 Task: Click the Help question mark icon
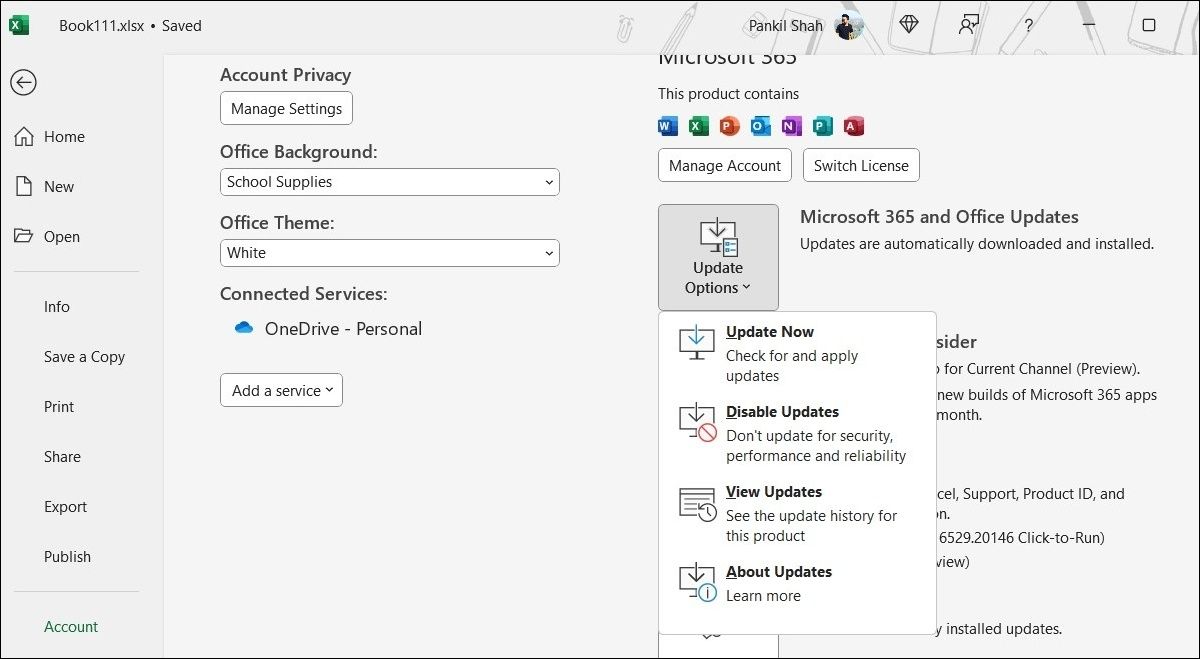(1027, 25)
